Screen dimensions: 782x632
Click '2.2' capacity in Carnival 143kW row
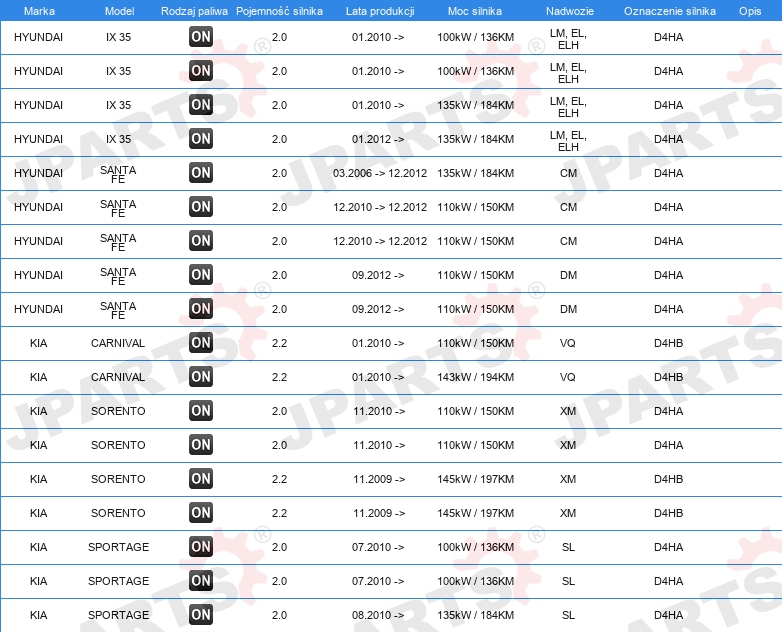(279, 377)
